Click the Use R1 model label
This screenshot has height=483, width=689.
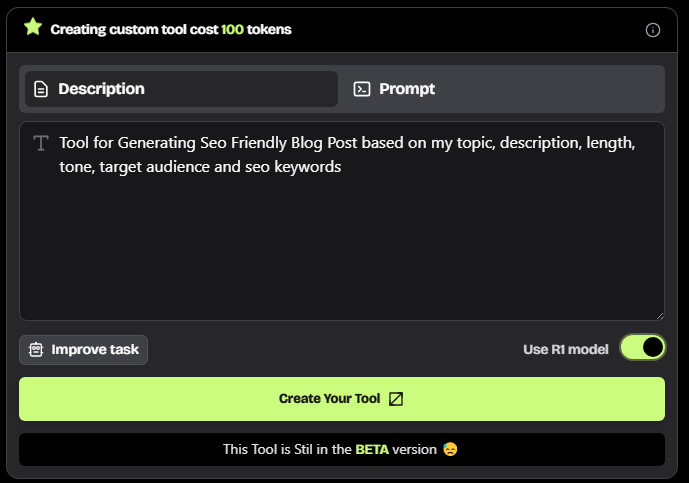[566, 349]
